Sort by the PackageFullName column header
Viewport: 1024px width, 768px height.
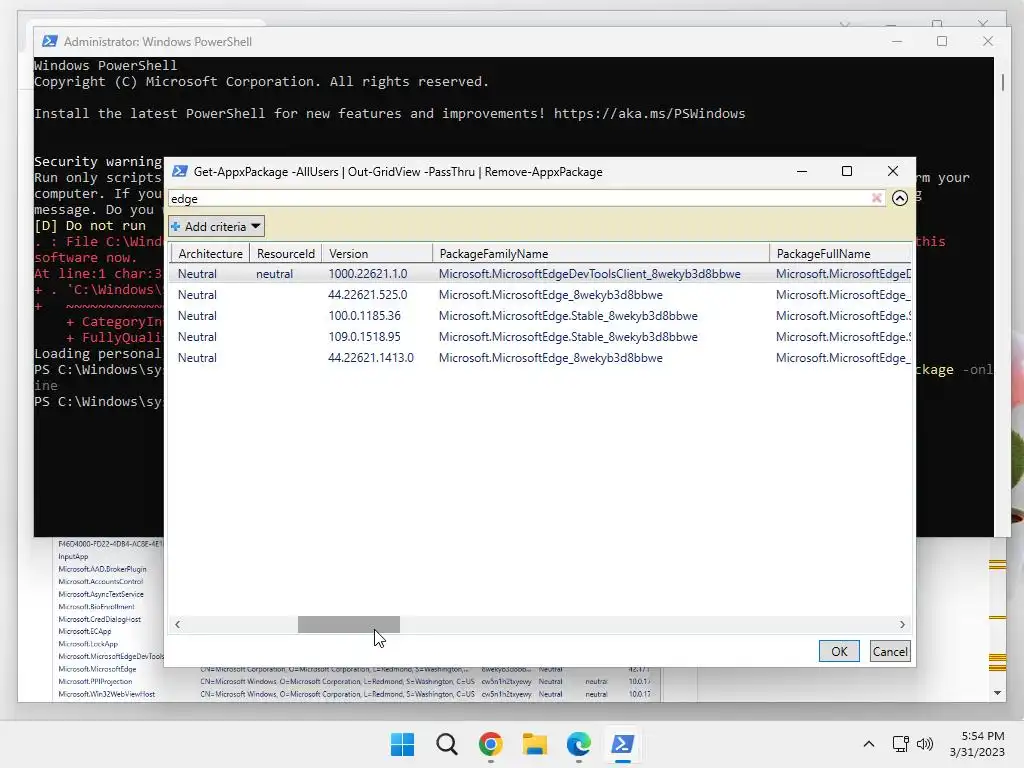pyautogui.click(x=840, y=253)
